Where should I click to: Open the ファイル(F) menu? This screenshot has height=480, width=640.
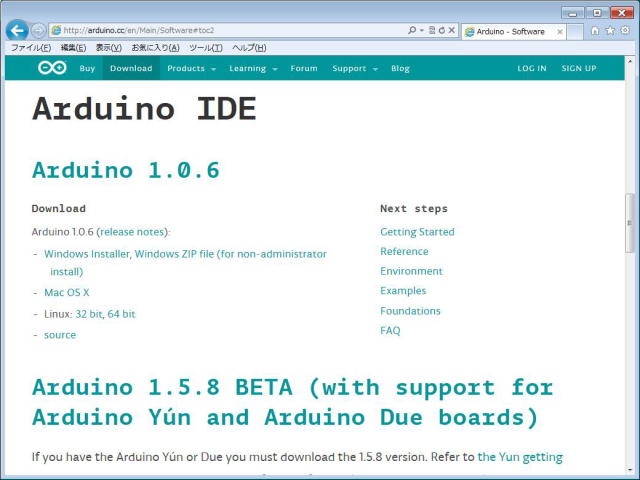(31, 48)
